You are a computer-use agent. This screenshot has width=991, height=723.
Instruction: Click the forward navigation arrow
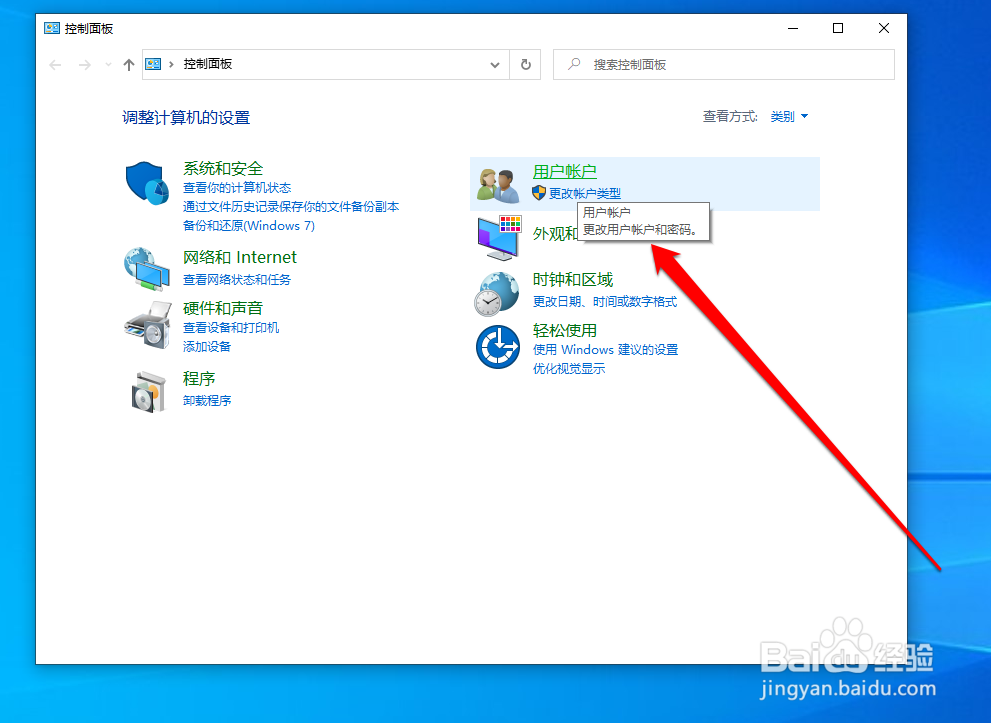(84, 64)
